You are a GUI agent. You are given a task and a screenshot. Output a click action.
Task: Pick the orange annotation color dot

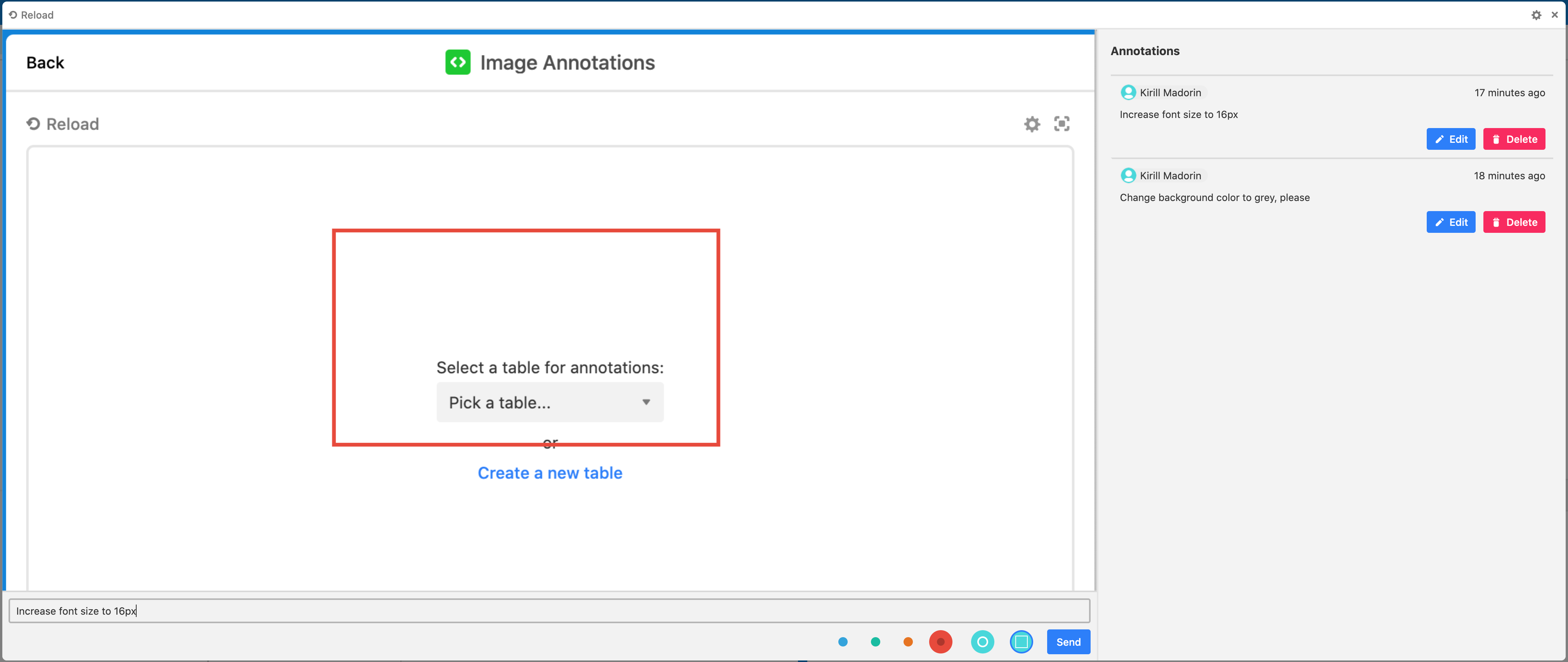coord(907,642)
